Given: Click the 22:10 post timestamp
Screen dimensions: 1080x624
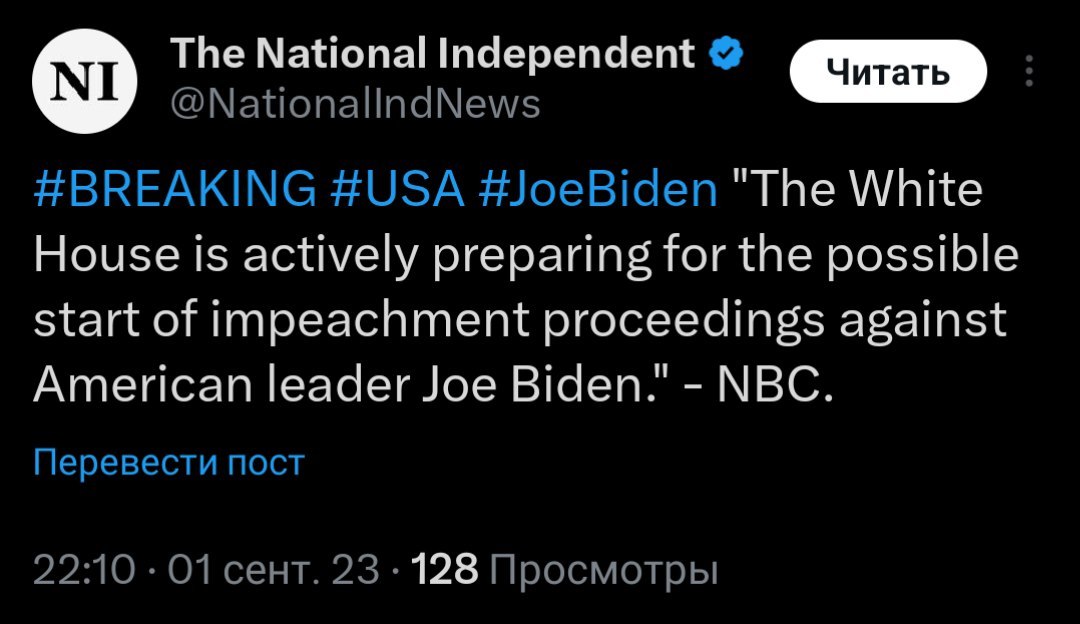Looking at the screenshot, I should [84, 571].
